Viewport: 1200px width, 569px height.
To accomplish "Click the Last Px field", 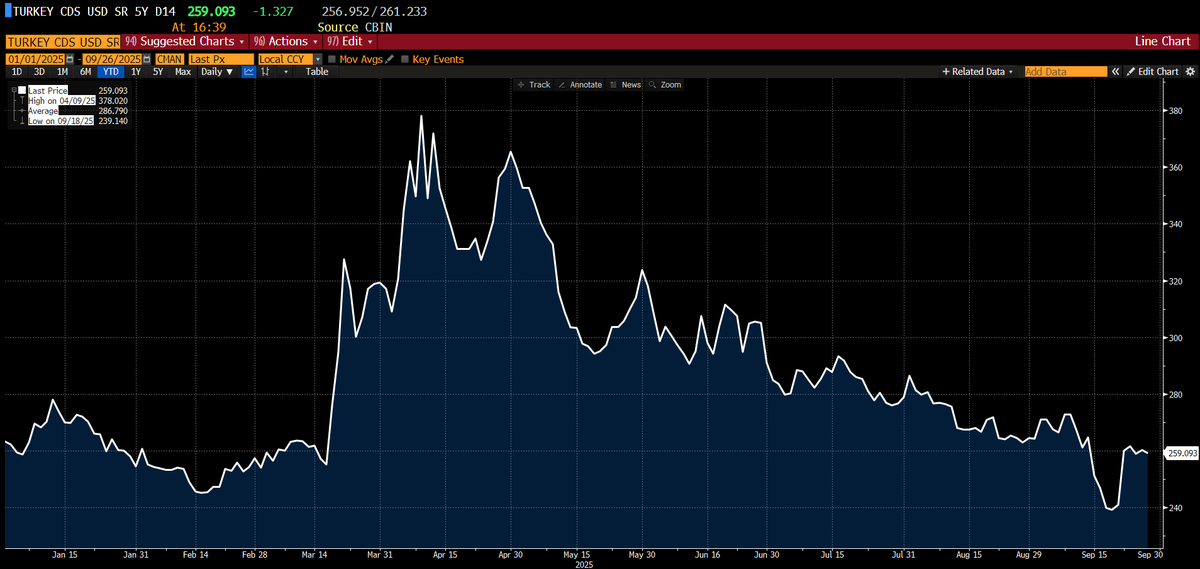I will (x=220, y=59).
